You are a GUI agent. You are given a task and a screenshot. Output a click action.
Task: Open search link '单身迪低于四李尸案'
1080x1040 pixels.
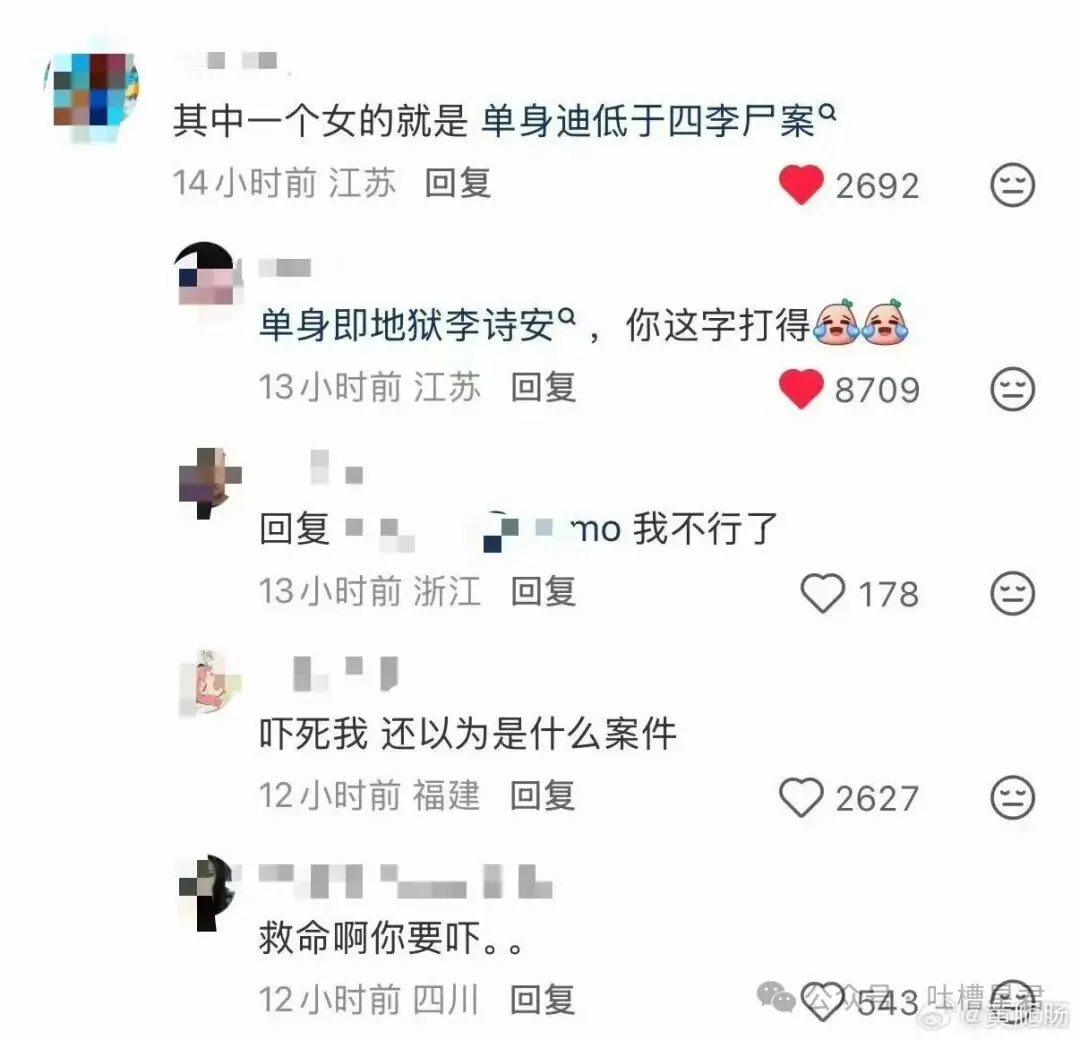(x=658, y=121)
